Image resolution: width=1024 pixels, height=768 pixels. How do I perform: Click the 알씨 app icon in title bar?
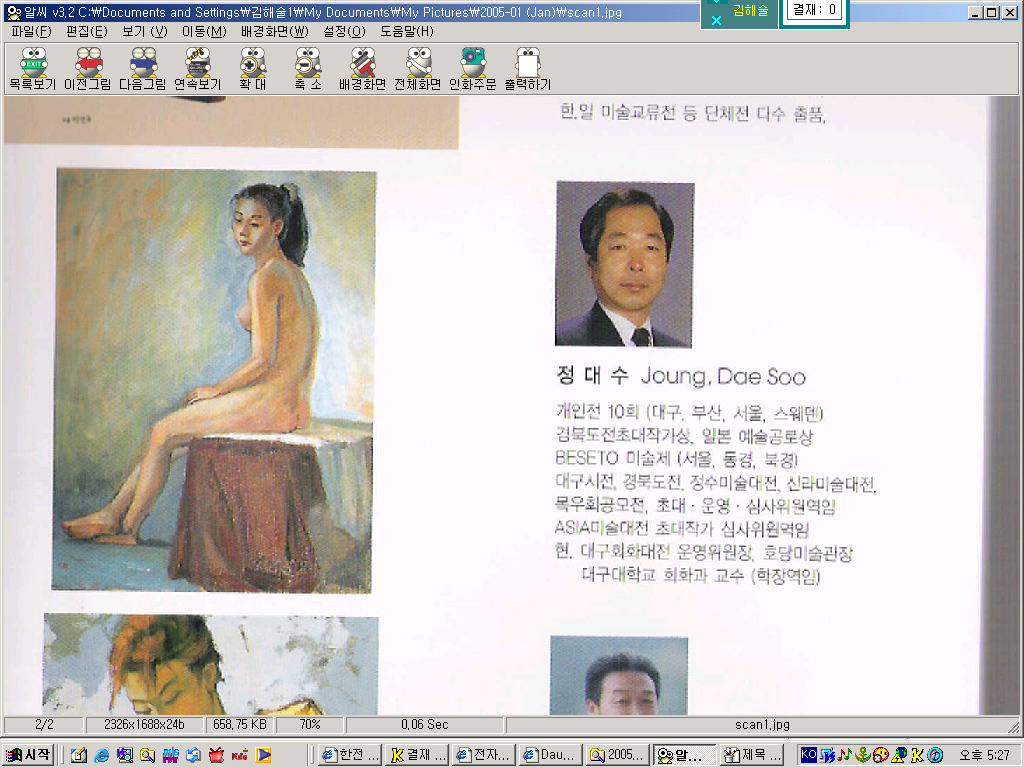[x=13, y=12]
